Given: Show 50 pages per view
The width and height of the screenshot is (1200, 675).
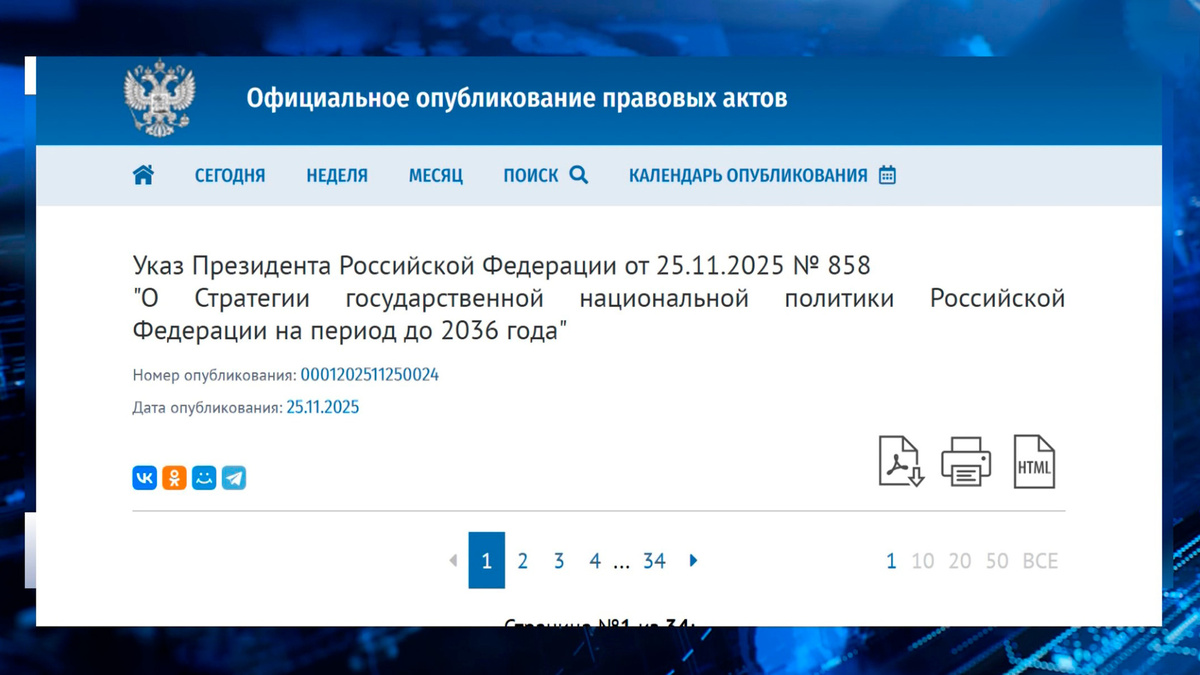Looking at the screenshot, I should click(x=997, y=561).
